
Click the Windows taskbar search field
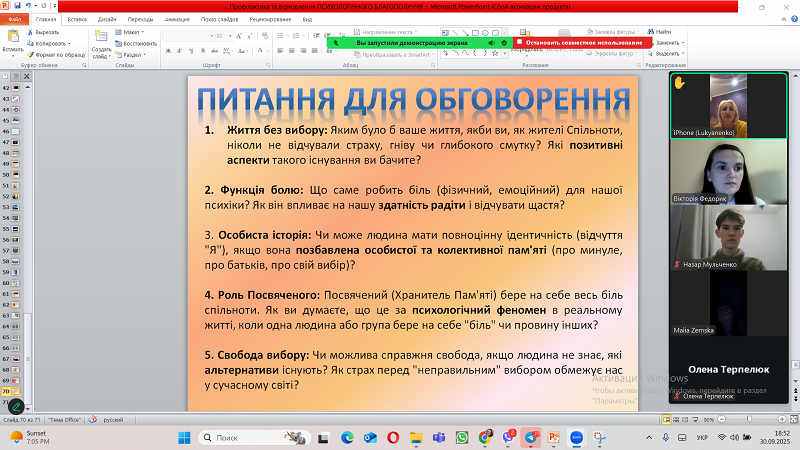pyautogui.click(x=240, y=437)
